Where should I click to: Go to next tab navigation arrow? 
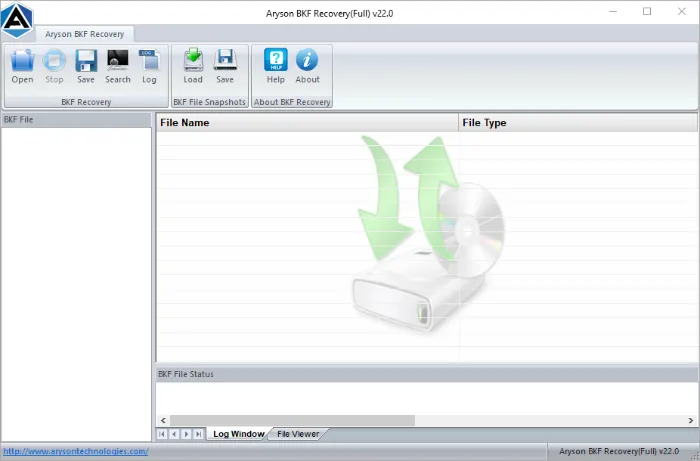click(x=187, y=434)
